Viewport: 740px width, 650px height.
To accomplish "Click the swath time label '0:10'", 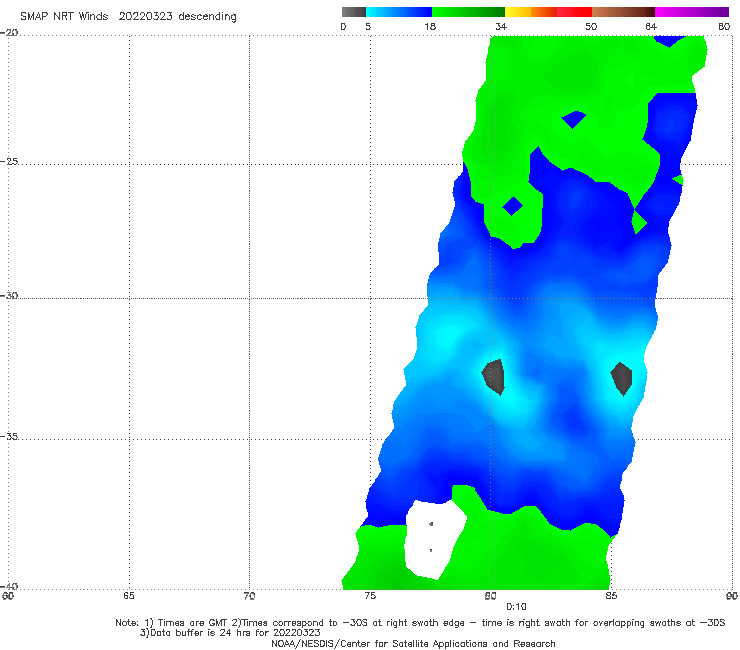I will point(516,607).
